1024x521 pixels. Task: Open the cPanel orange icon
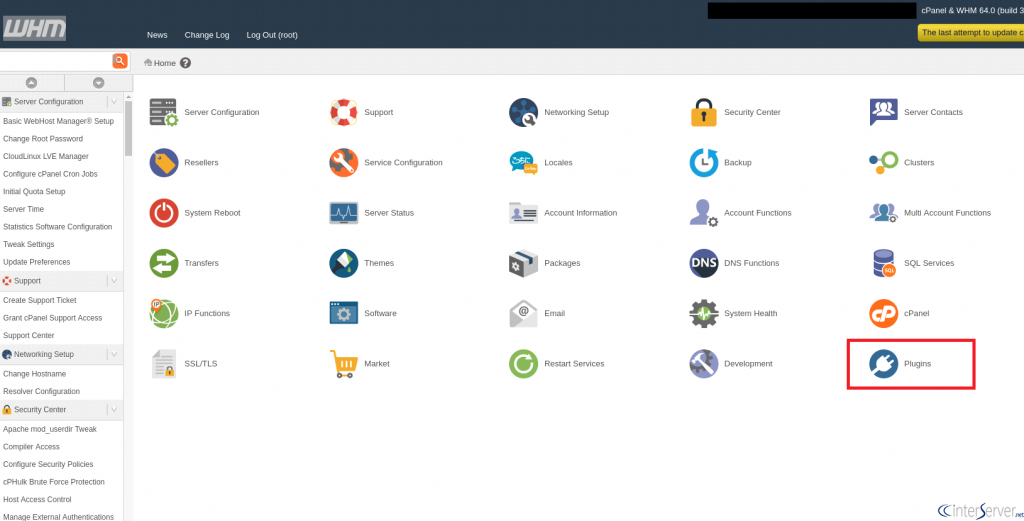(x=884, y=313)
